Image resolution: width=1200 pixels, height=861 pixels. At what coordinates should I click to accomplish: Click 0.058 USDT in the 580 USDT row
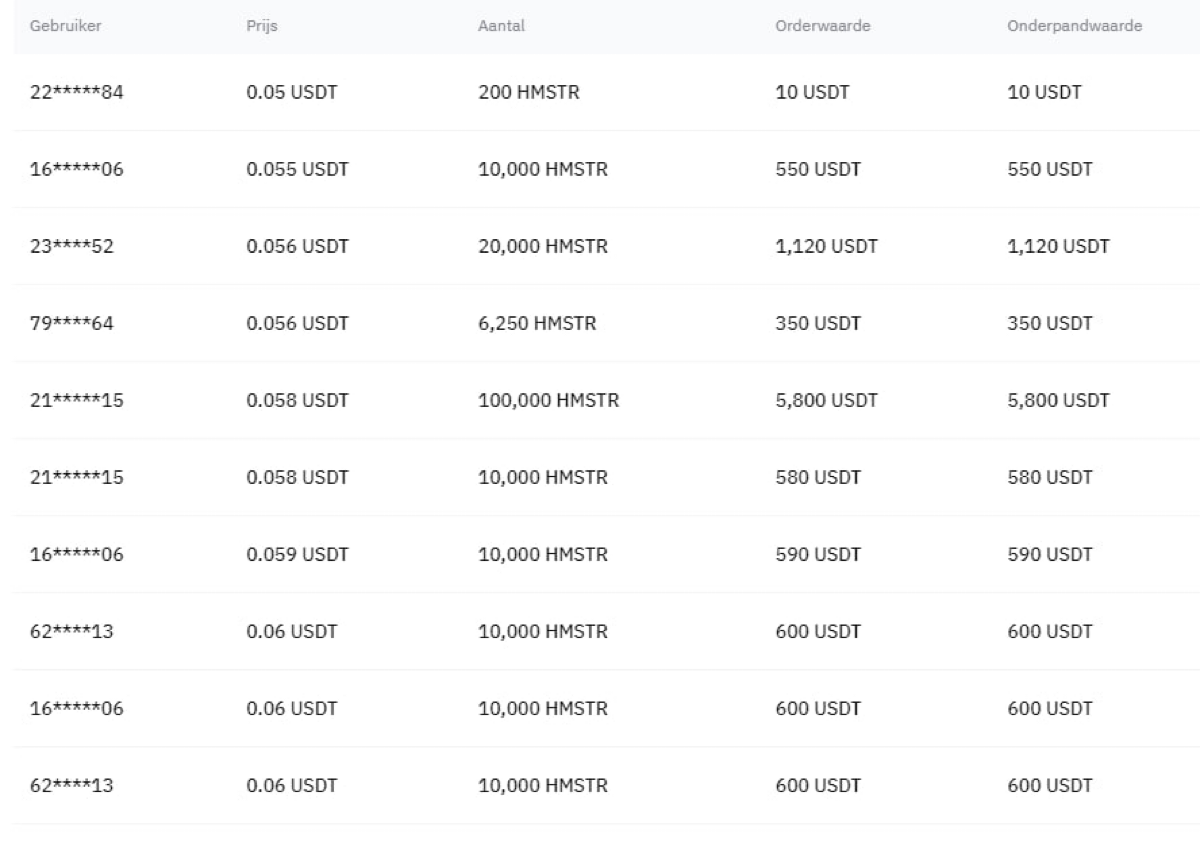[x=297, y=478]
